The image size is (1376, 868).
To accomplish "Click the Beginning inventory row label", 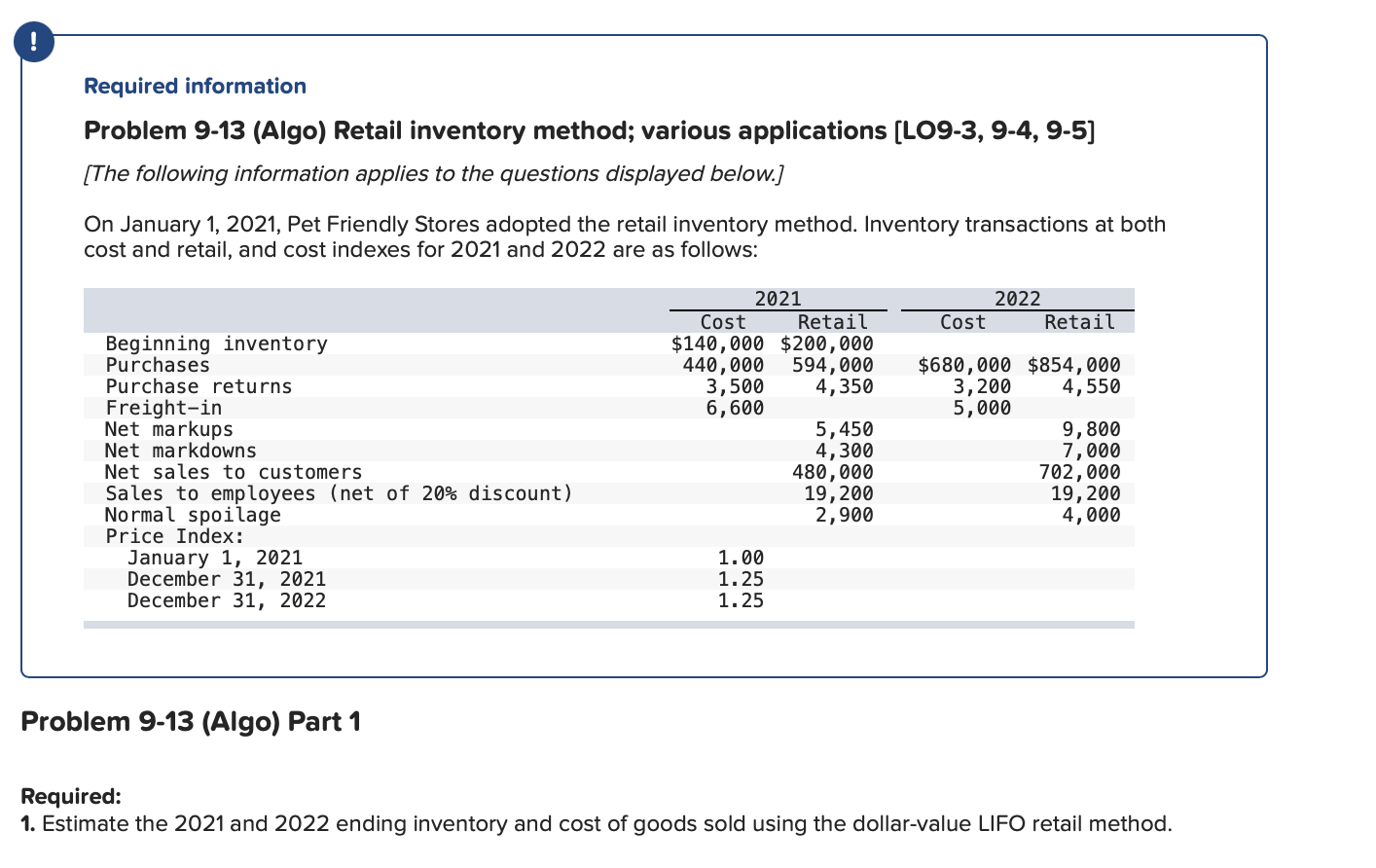I will click(x=216, y=344).
